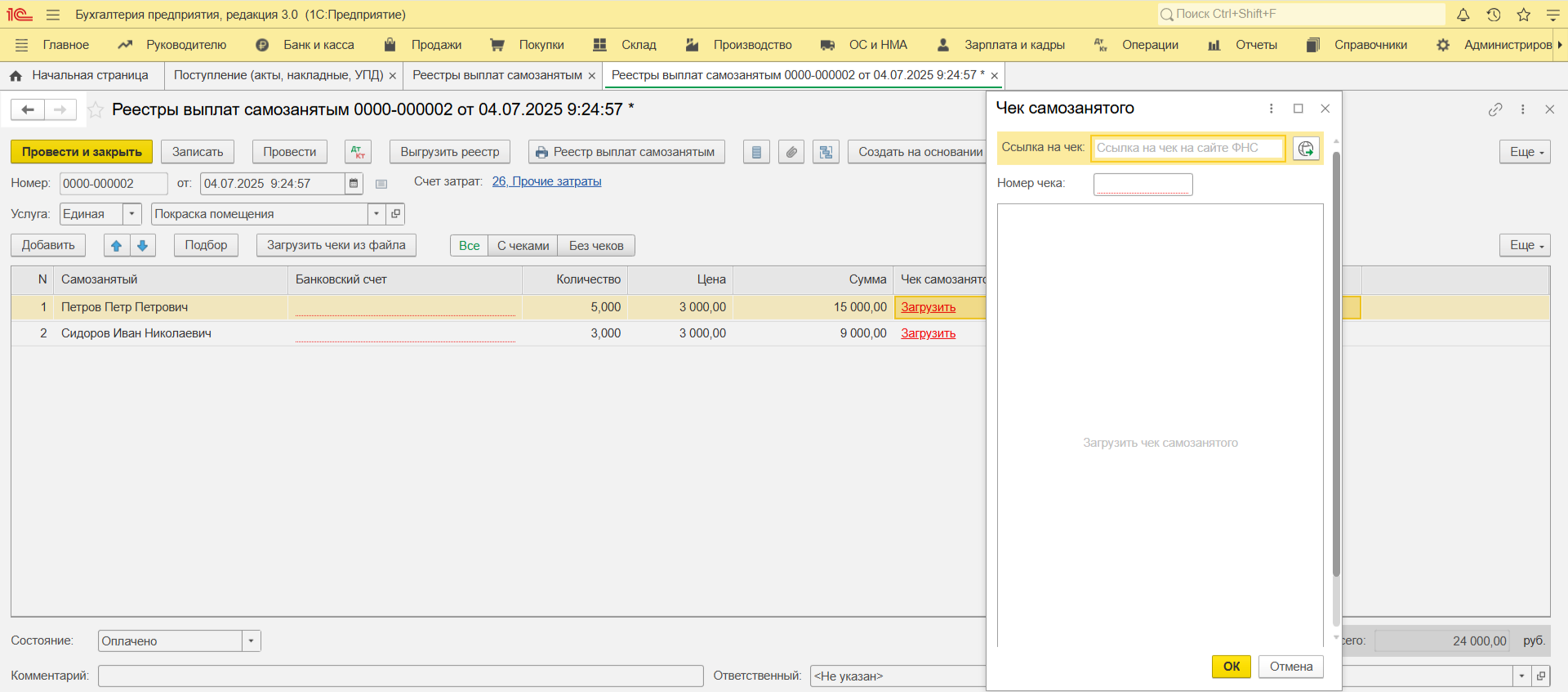This screenshot has width=1568, height=692.
Task: Open the calendar date picker icon
Action: click(354, 184)
